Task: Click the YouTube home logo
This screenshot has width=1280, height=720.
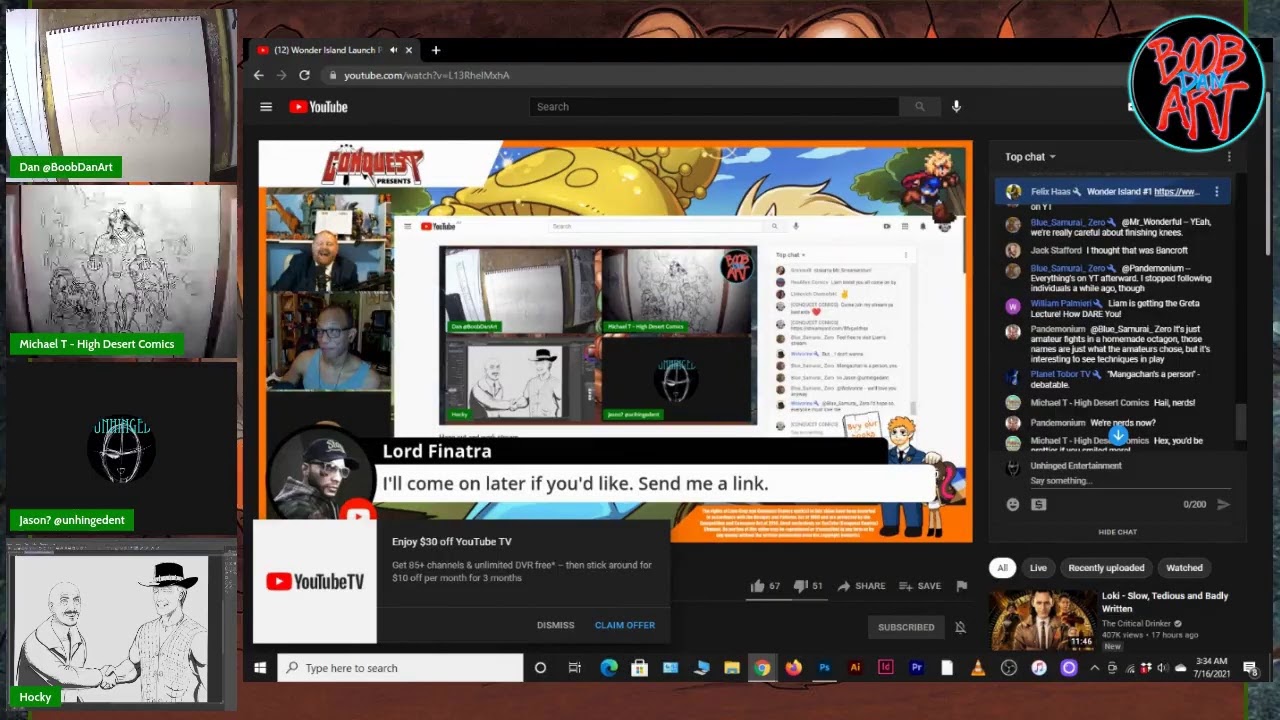Action: 318,107
